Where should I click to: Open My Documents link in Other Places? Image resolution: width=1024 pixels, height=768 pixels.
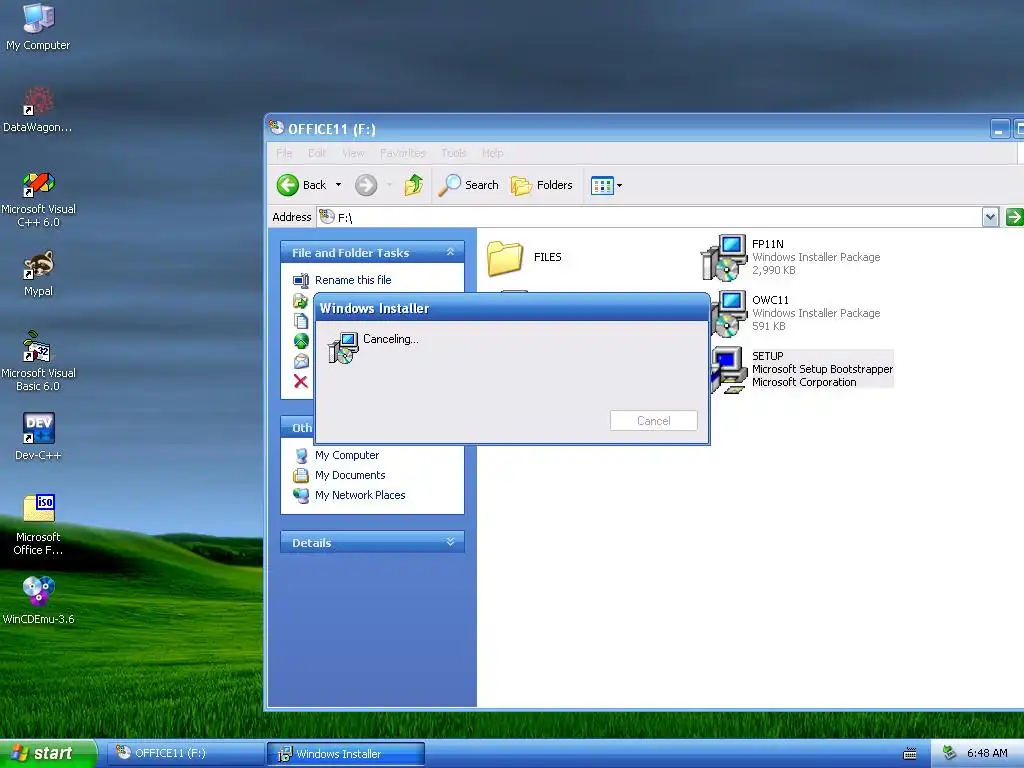pyautogui.click(x=350, y=475)
